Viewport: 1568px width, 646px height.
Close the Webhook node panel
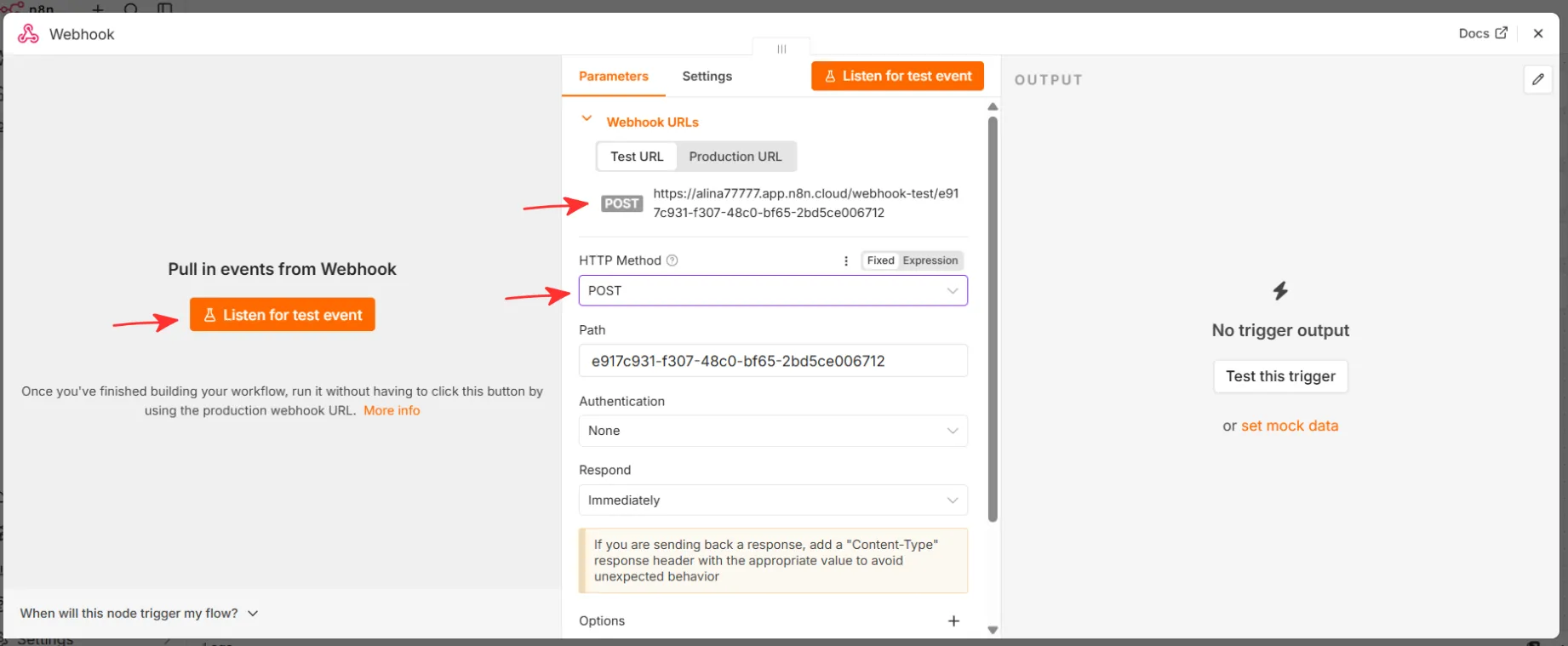click(x=1538, y=33)
